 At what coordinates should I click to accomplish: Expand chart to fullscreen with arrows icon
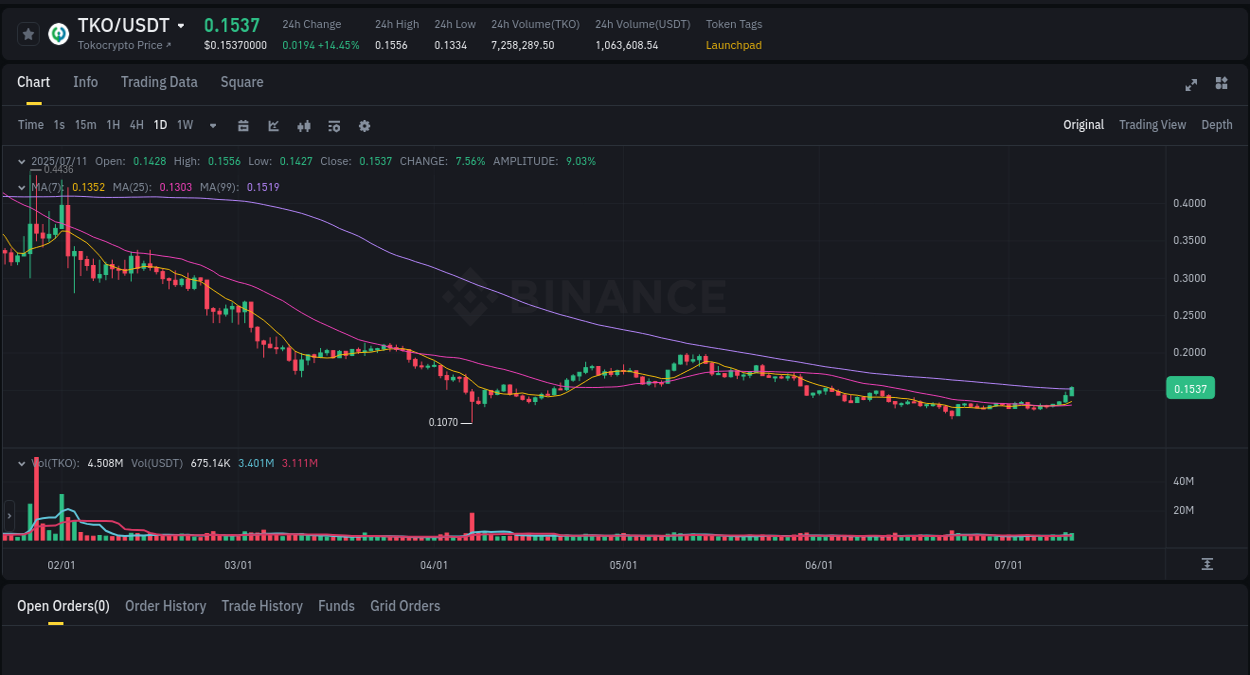click(1191, 85)
